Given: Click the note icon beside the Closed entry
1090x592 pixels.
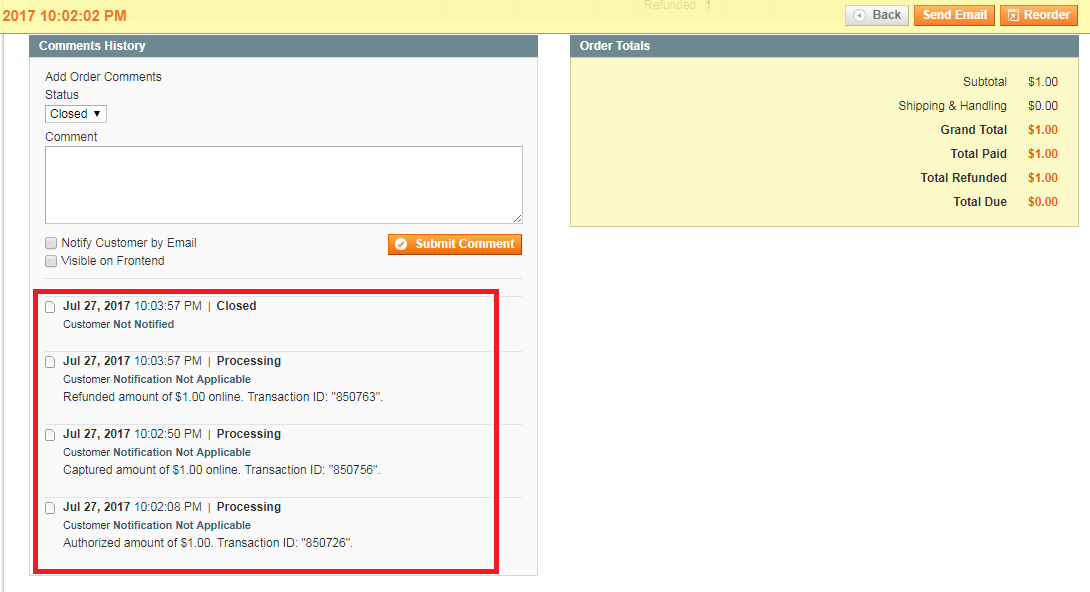Looking at the screenshot, I should click(50, 307).
